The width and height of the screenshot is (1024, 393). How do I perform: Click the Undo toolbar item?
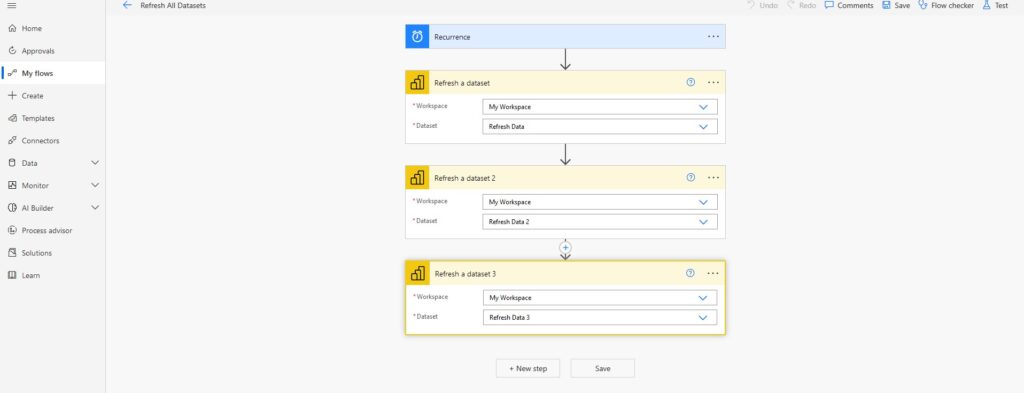coord(762,5)
